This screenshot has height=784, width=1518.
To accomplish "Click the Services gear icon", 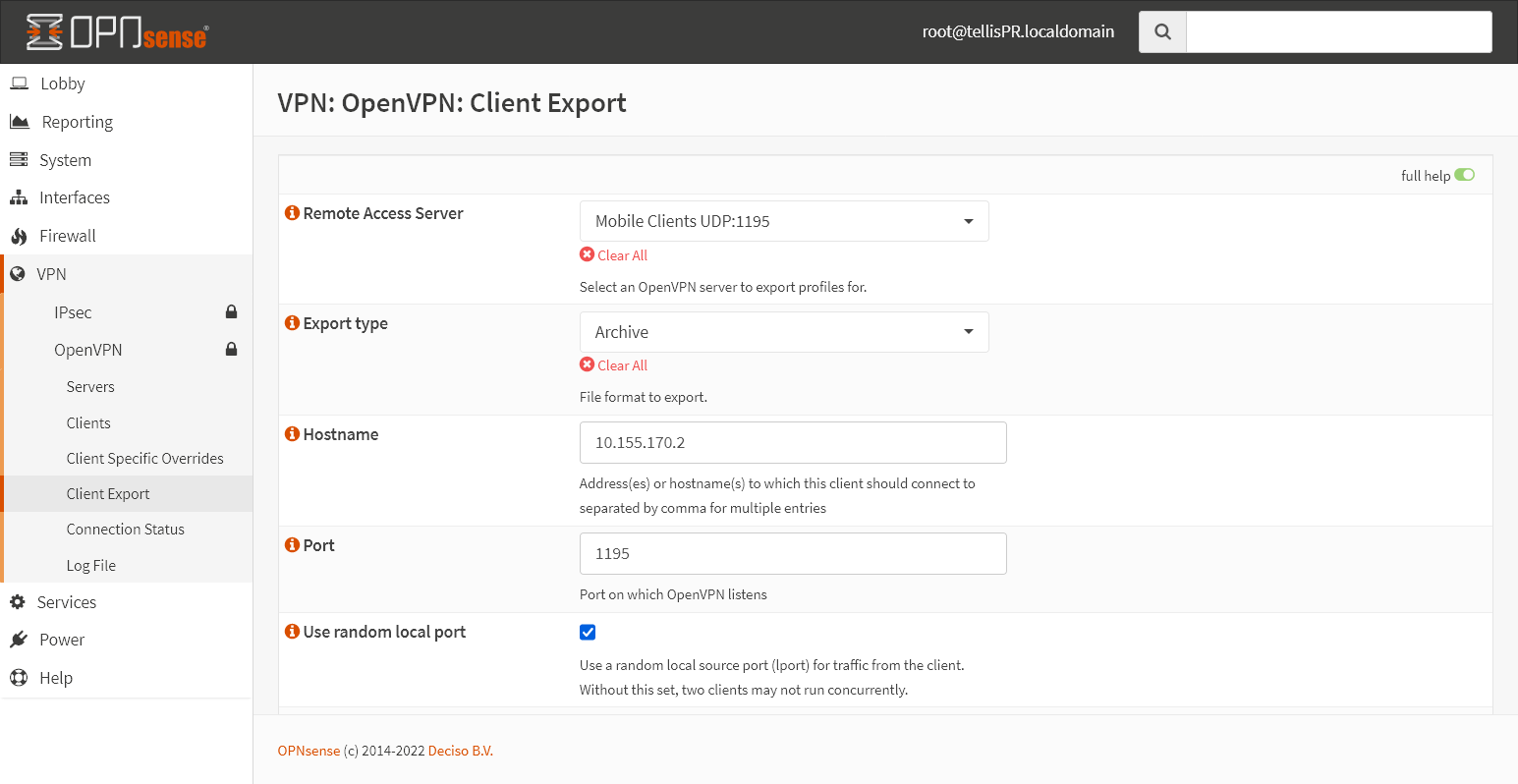I will tap(19, 601).
